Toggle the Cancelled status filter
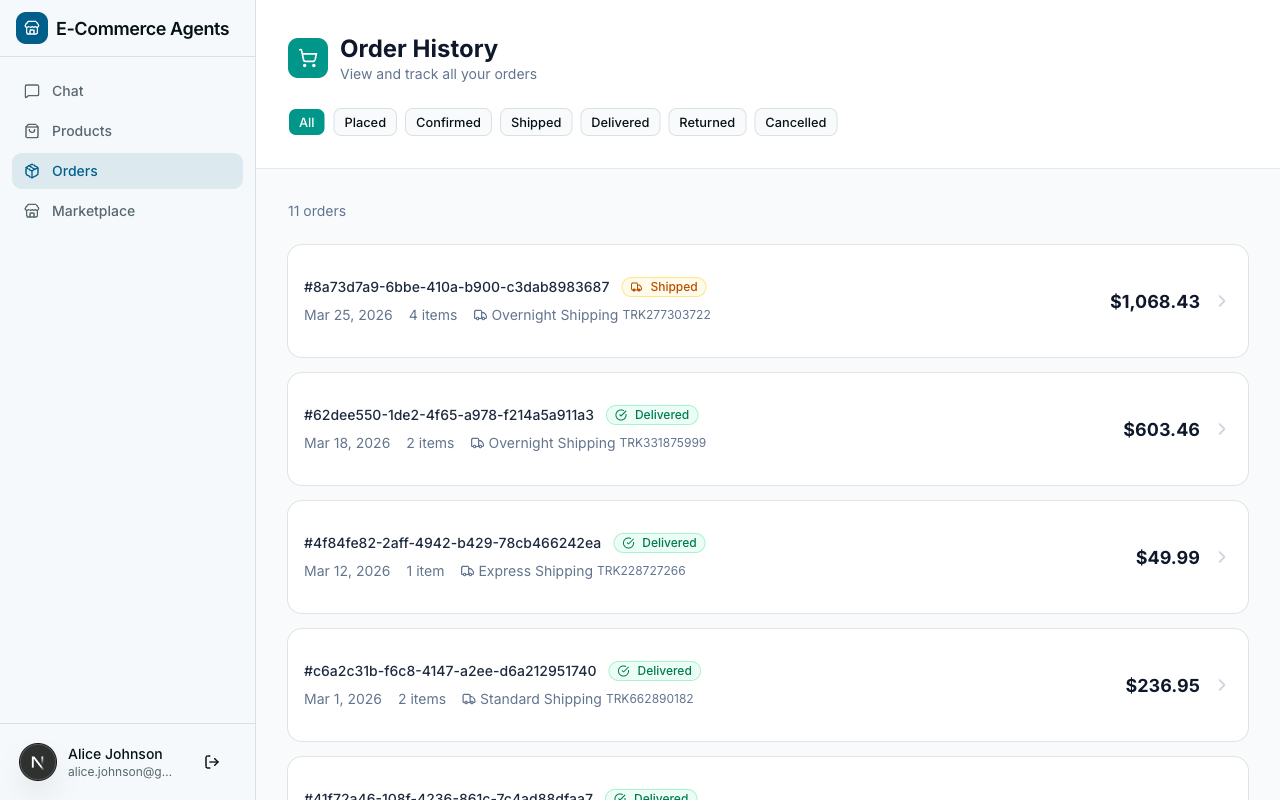1280x800 pixels. tap(796, 122)
